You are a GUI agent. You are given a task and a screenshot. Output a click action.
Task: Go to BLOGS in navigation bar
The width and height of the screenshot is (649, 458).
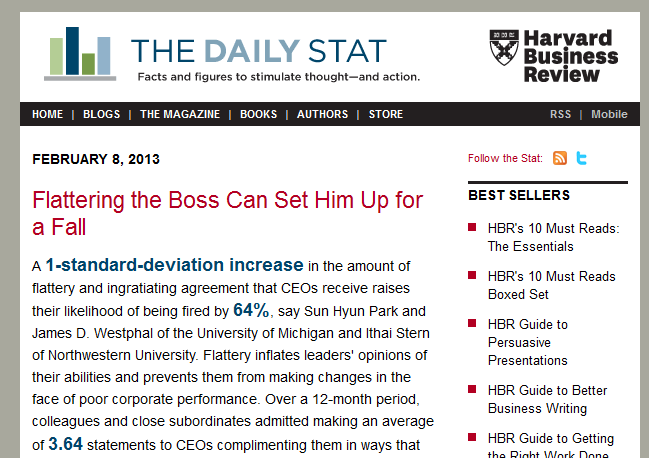point(101,114)
